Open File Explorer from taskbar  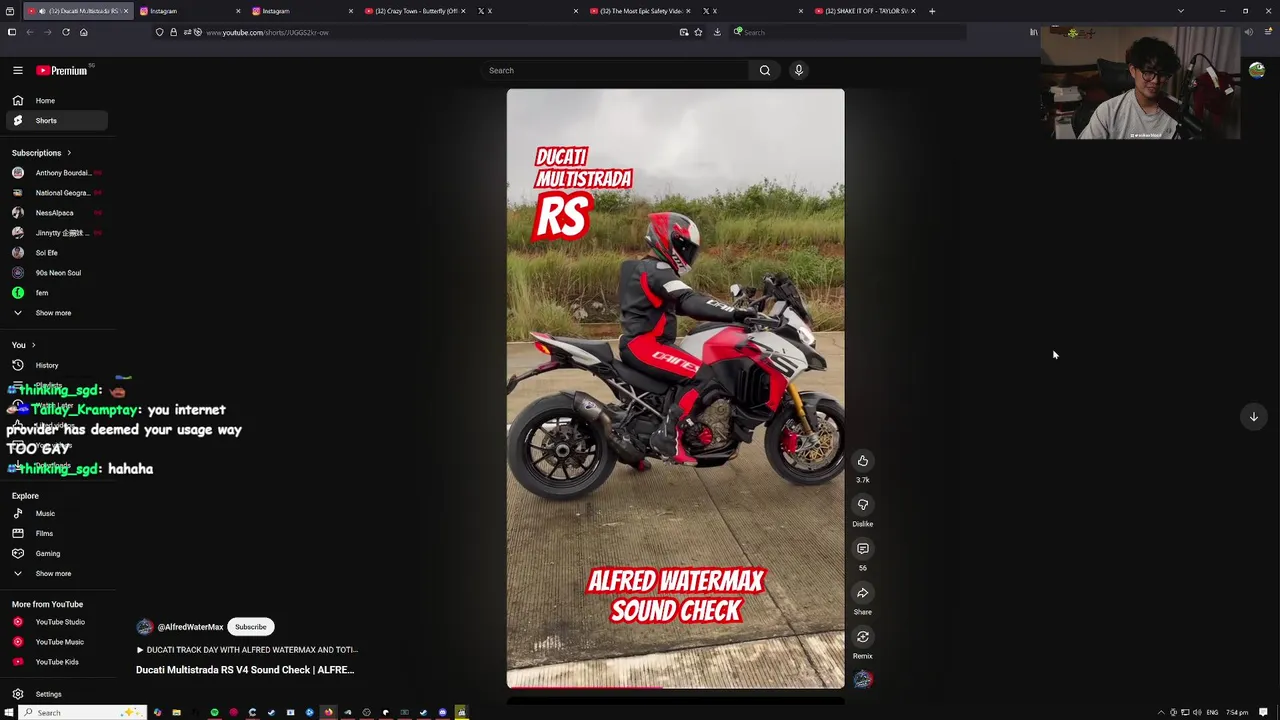point(176,713)
